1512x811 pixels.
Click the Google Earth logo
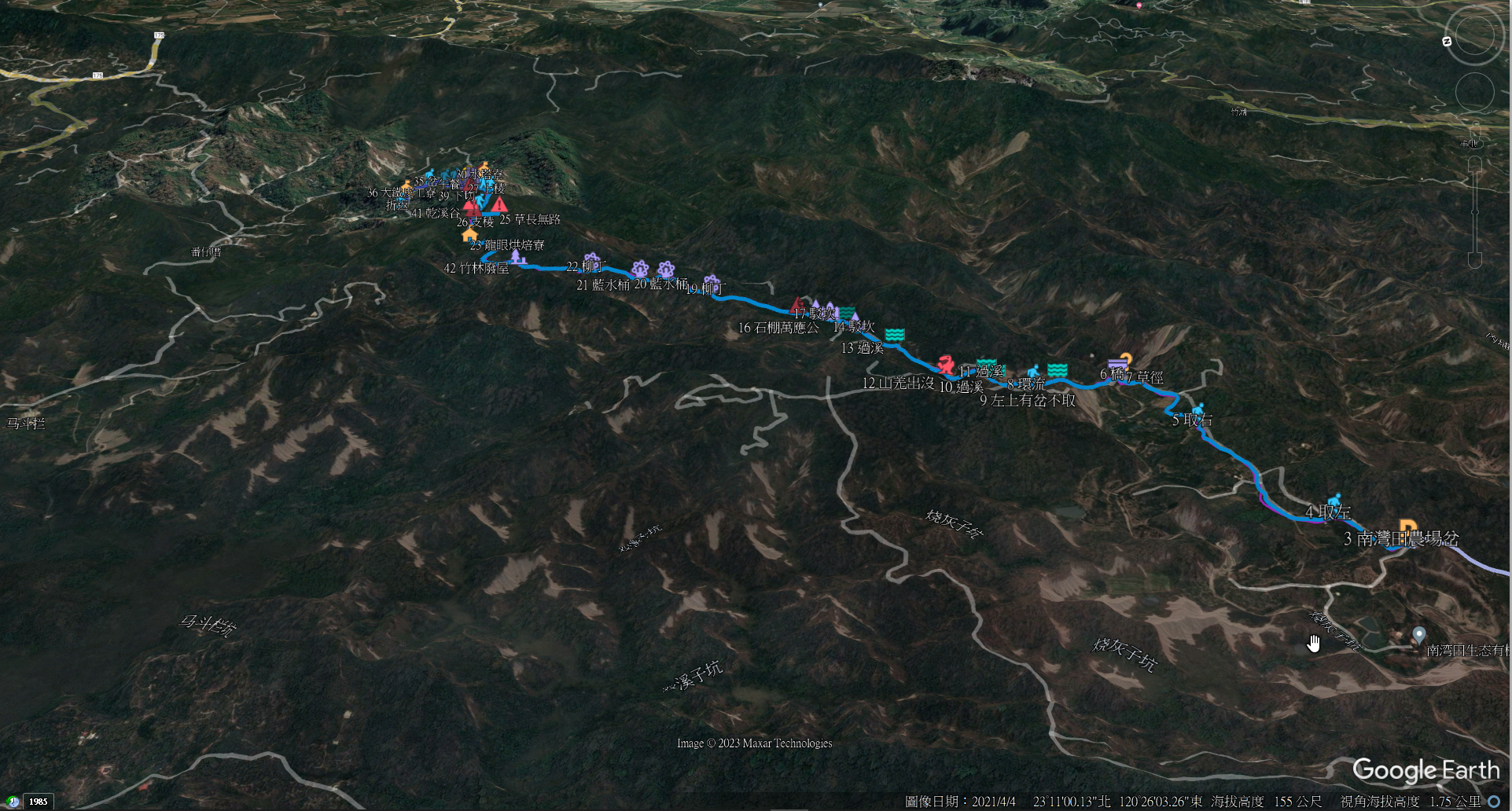[x=1426, y=770]
